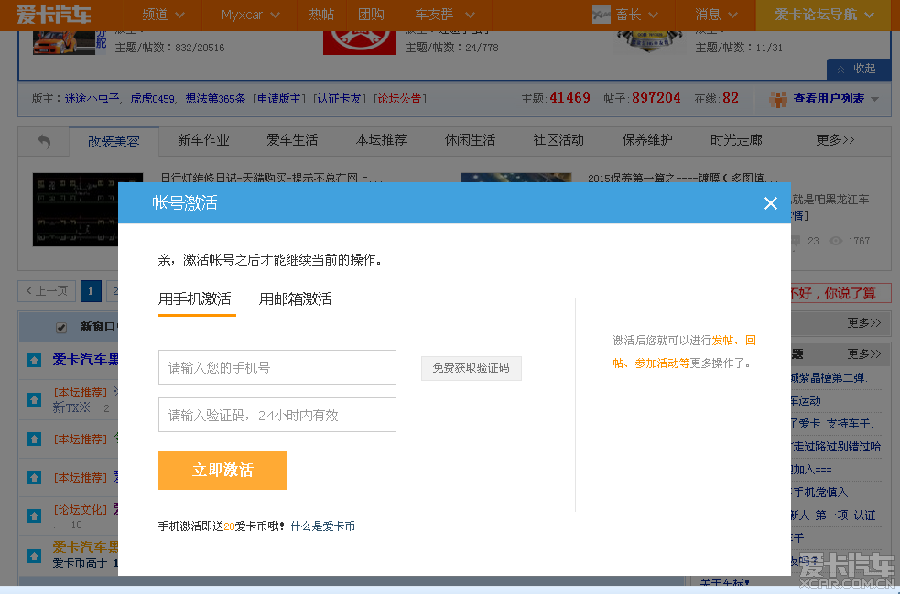The image size is (900, 594).
Task: Click the 立即激活 button
Action: 222,470
